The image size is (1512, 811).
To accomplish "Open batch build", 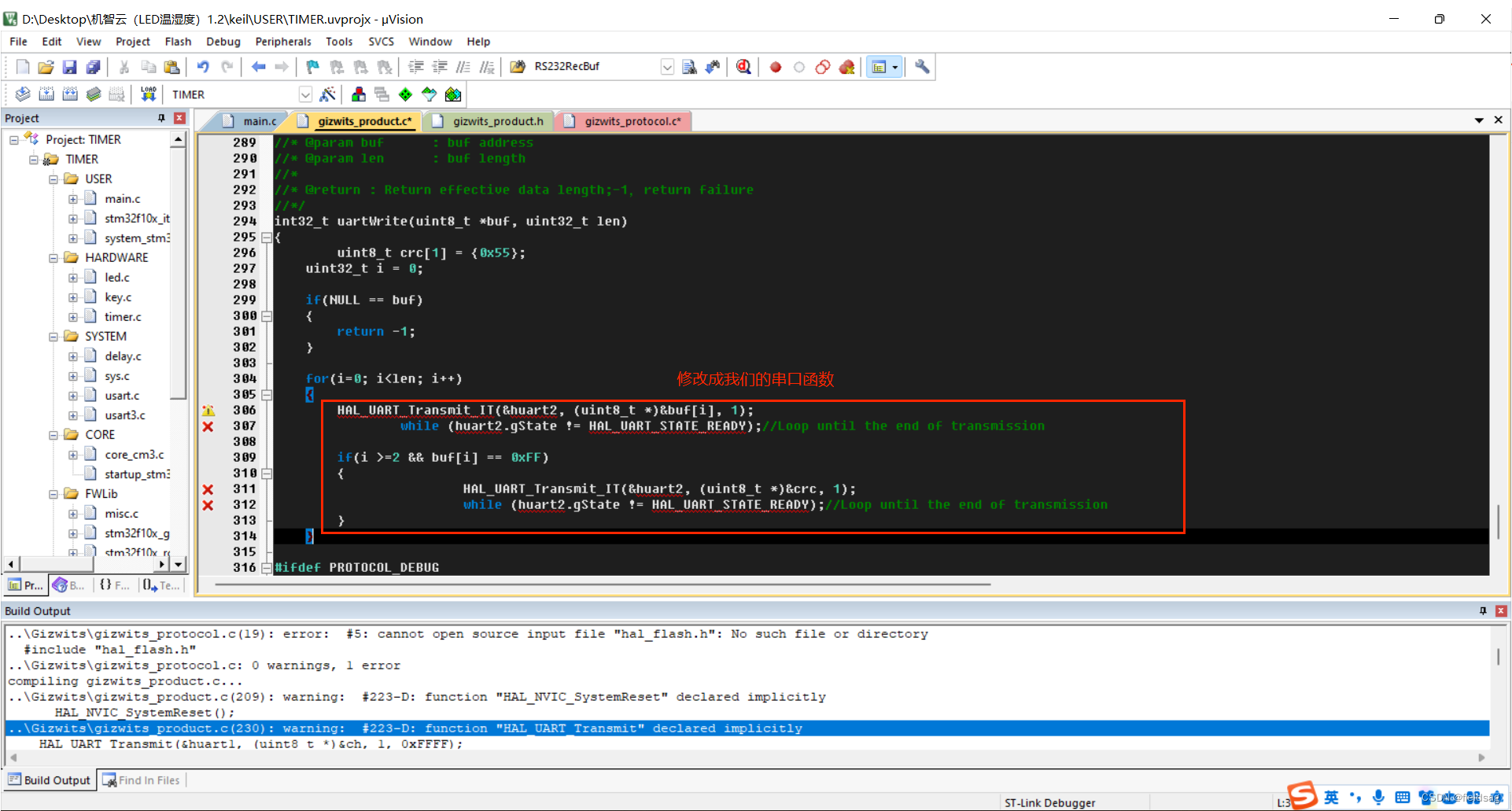I will tap(94, 94).
